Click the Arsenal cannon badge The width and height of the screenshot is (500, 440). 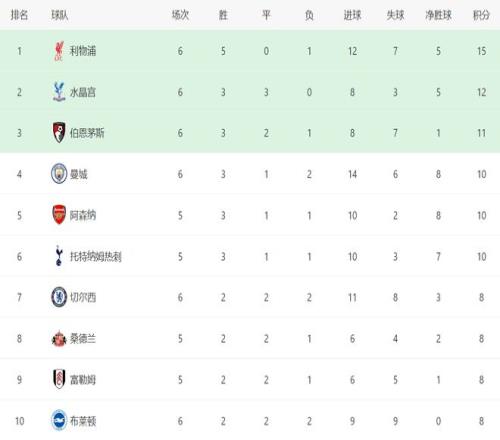[x=59, y=215]
